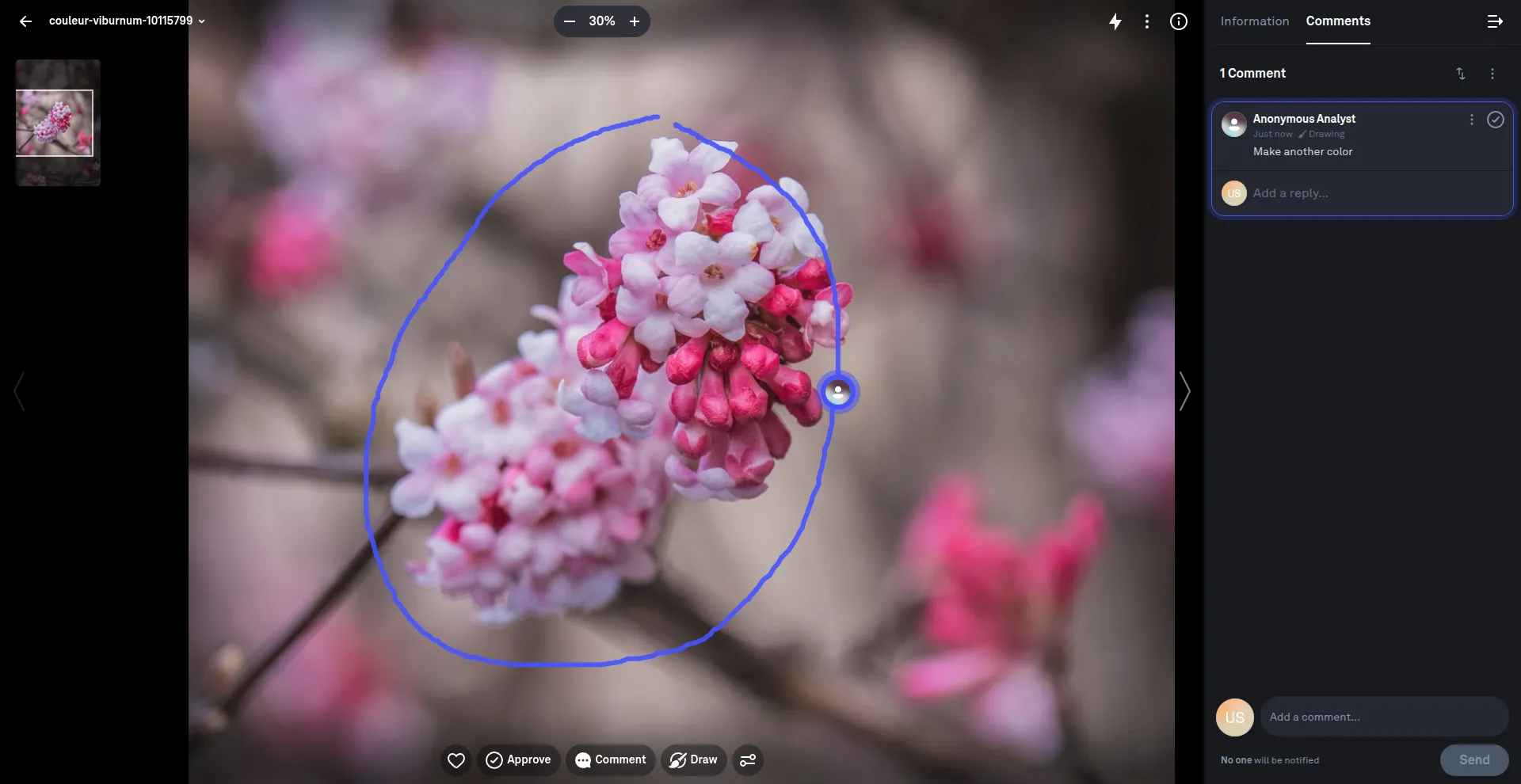Zoom out of the image

click(569, 21)
